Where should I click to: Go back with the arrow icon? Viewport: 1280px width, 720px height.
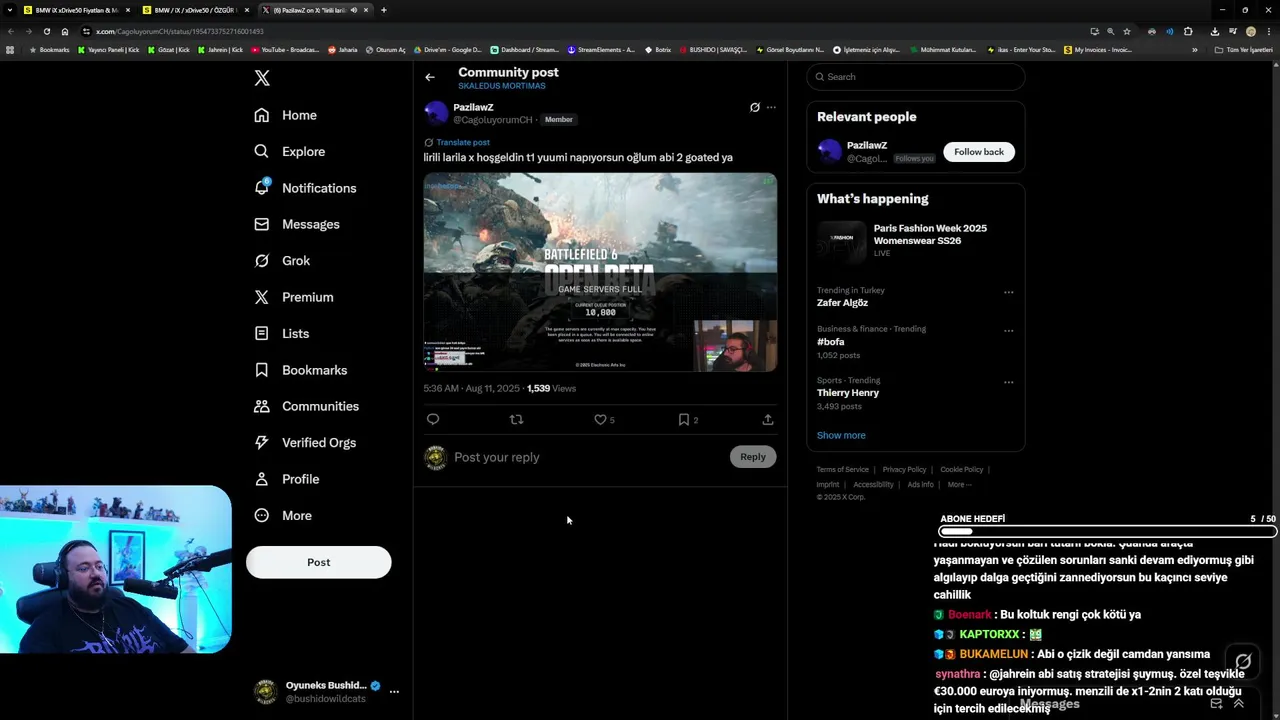pyautogui.click(x=430, y=77)
